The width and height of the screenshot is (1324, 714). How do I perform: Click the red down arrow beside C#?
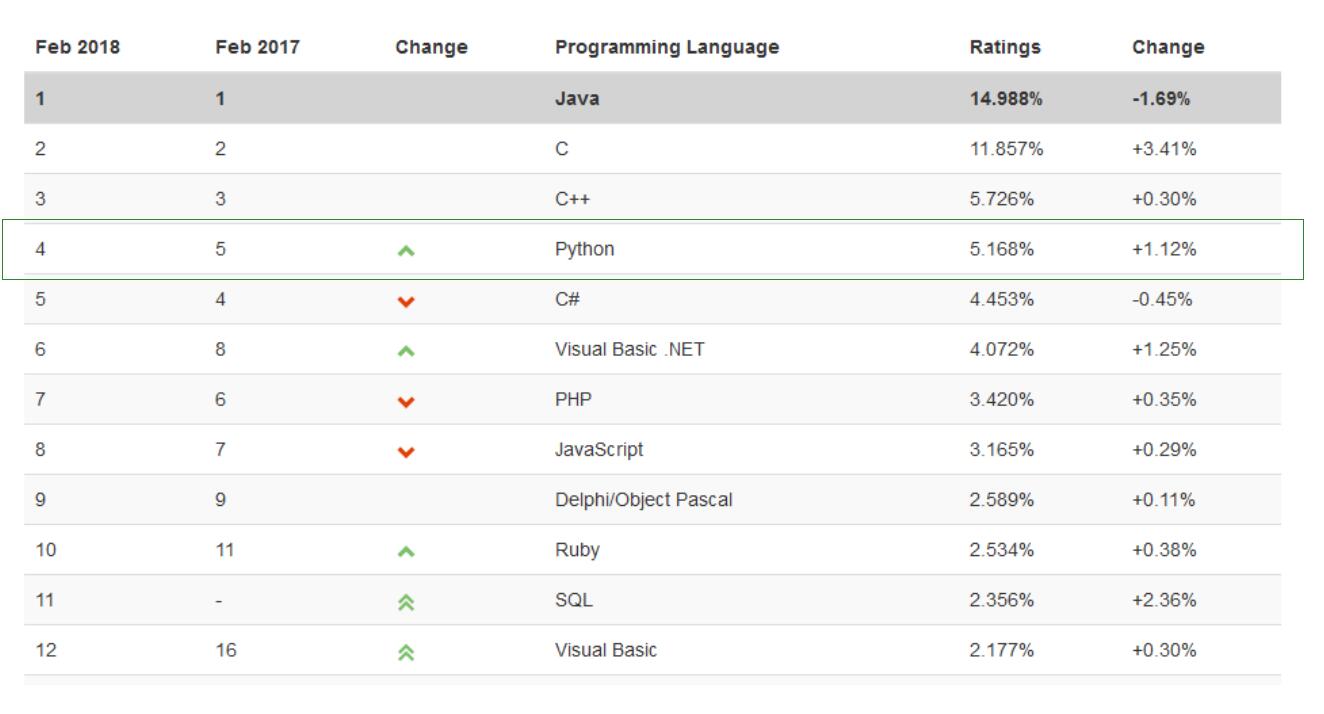pyautogui.click(x=405, y=301)
